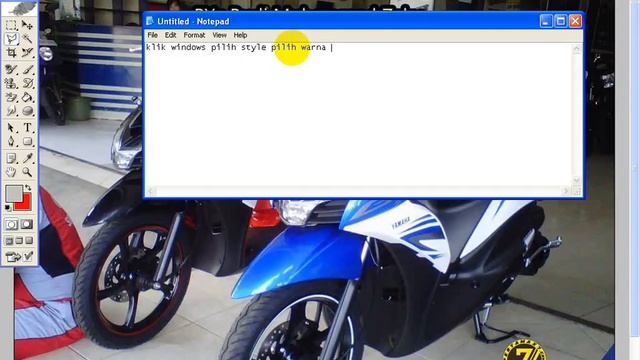Select the Type tool
This screenshot has width=640, height=360.
coord(27,128)
